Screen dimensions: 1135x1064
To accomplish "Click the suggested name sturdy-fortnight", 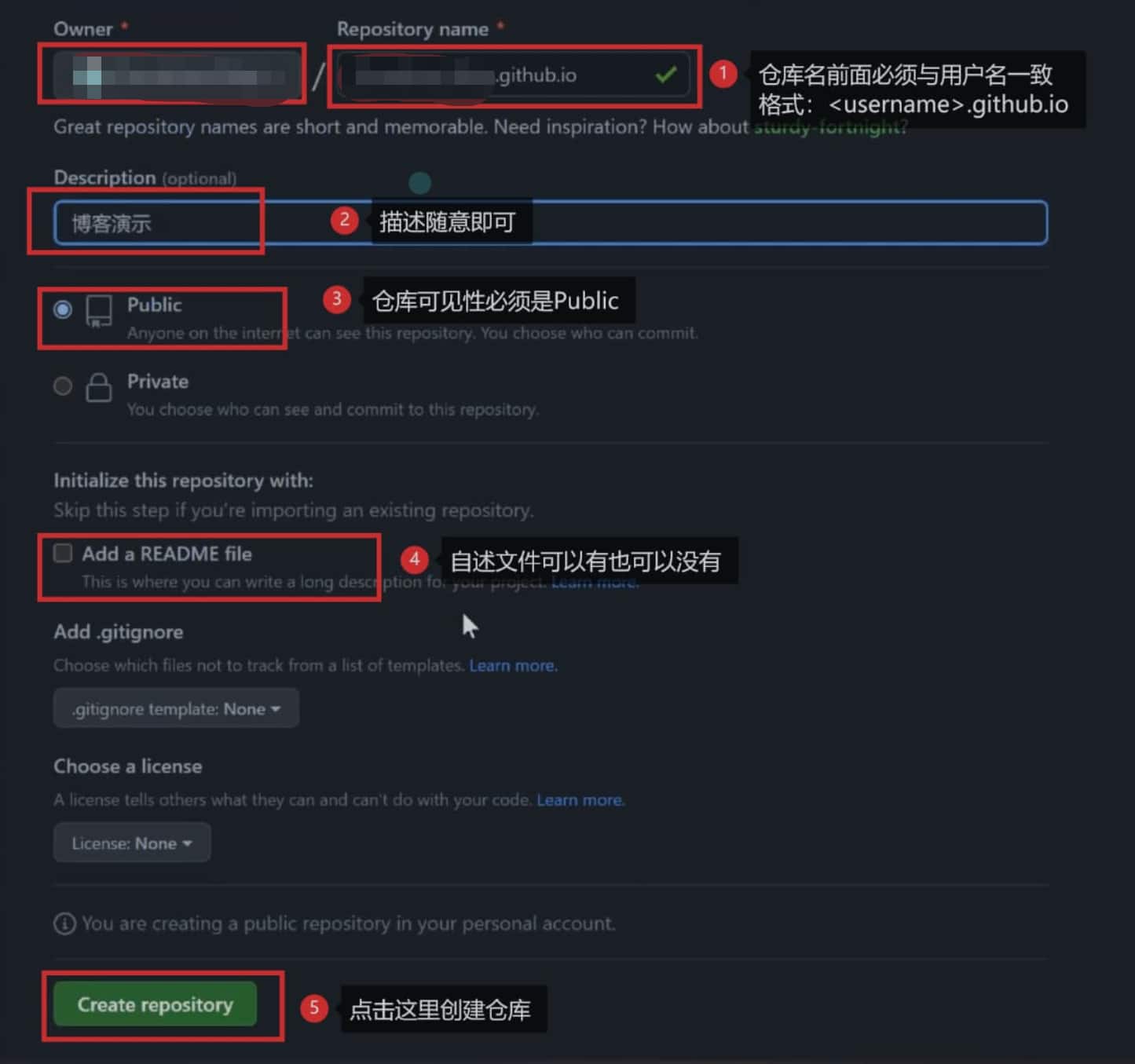I will [x=829, y=127].
